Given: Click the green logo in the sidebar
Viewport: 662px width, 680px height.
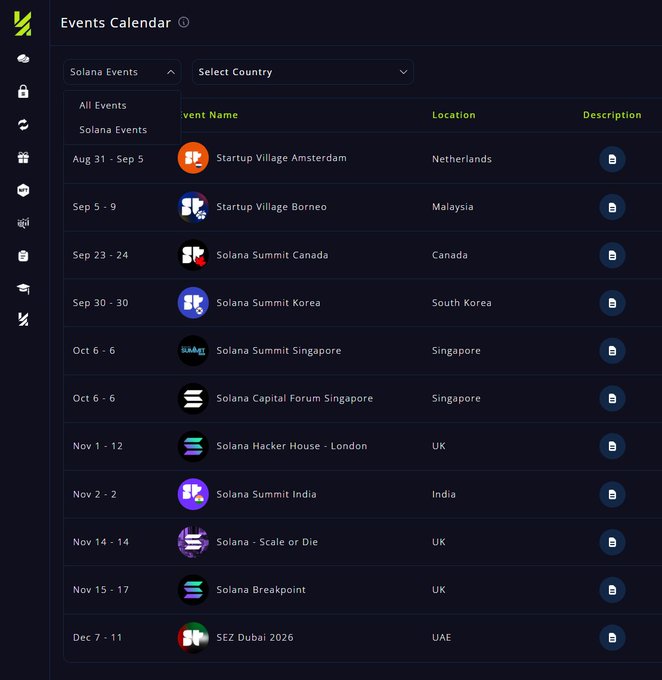Looking at the screenshot, I should click(23, 23).
